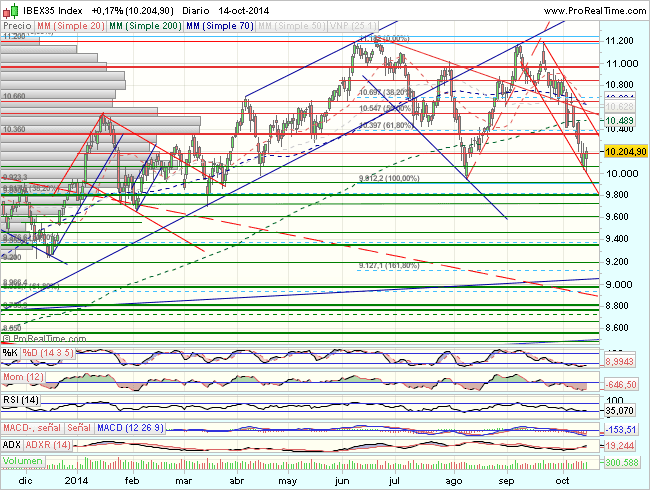This screenshot has height=490, width=650.
Task: Click the MM (Simple 70) legend label
Action: coord(220,26)
